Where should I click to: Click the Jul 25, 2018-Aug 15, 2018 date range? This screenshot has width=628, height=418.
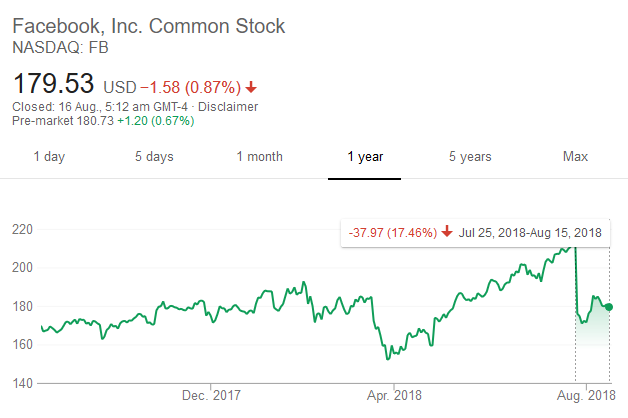point(531,233)
